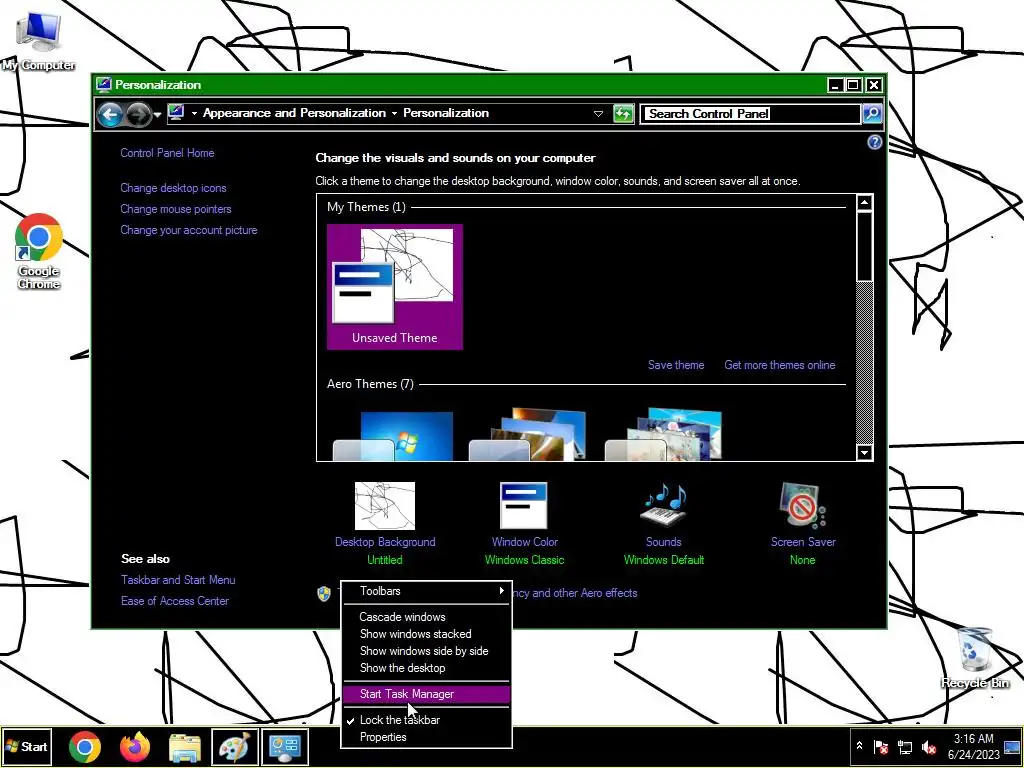This screenshot has width=1024, height=768.
Task: Select the Characters Aero theme thumbnail
Action: pos(664,434)
